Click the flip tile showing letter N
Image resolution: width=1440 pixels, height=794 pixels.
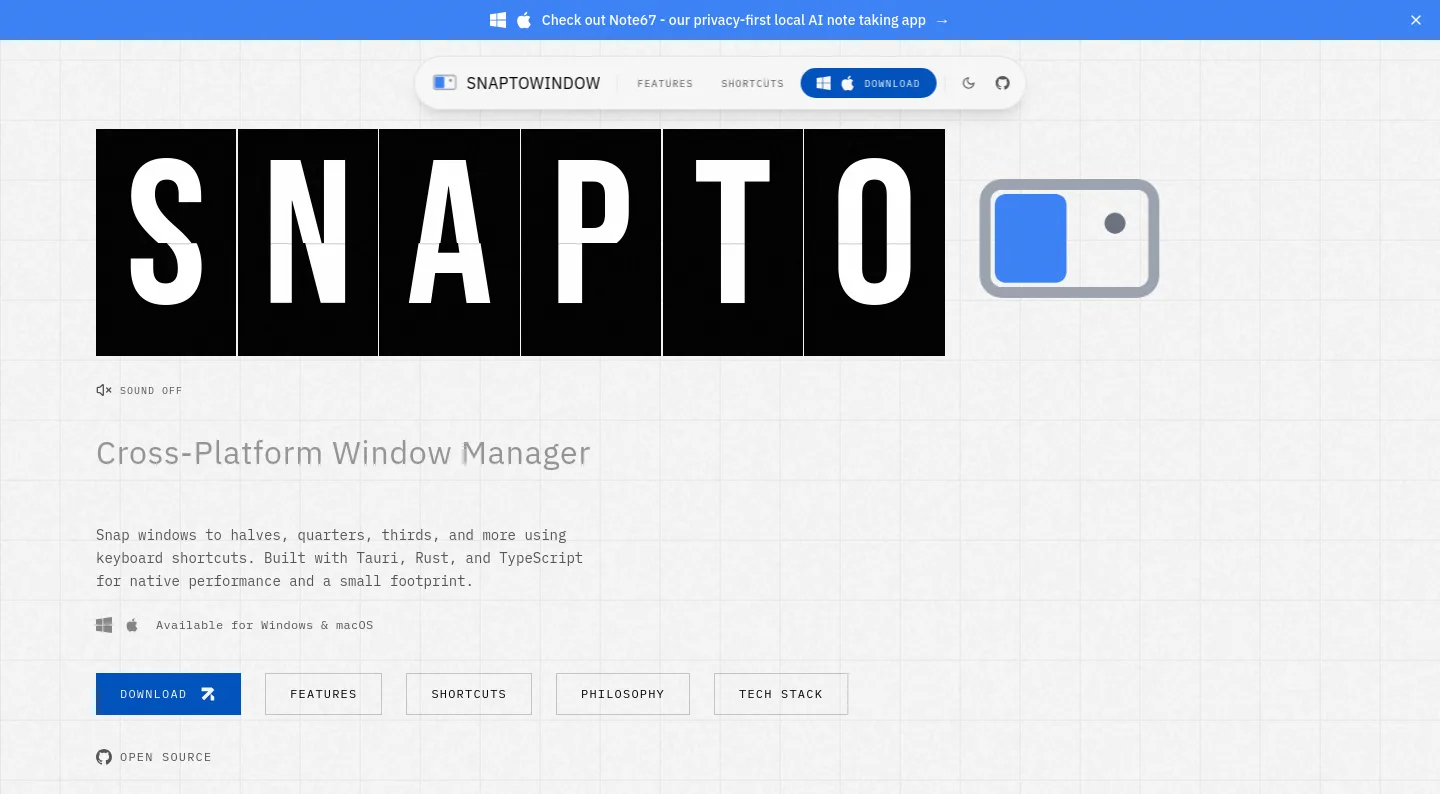(308, 242)
